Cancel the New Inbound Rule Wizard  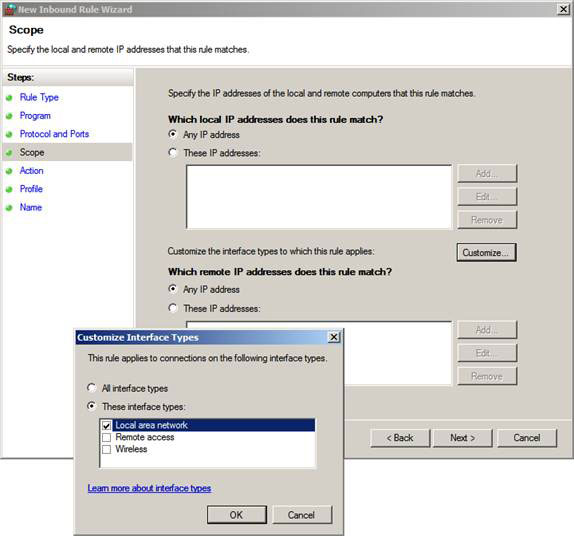(x=527, y=438)
